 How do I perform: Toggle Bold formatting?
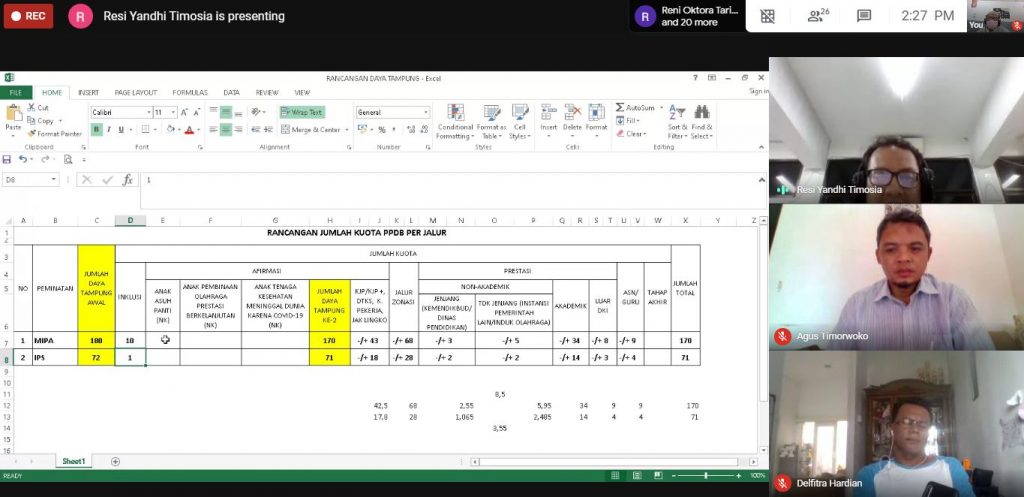tap(95, 129)
